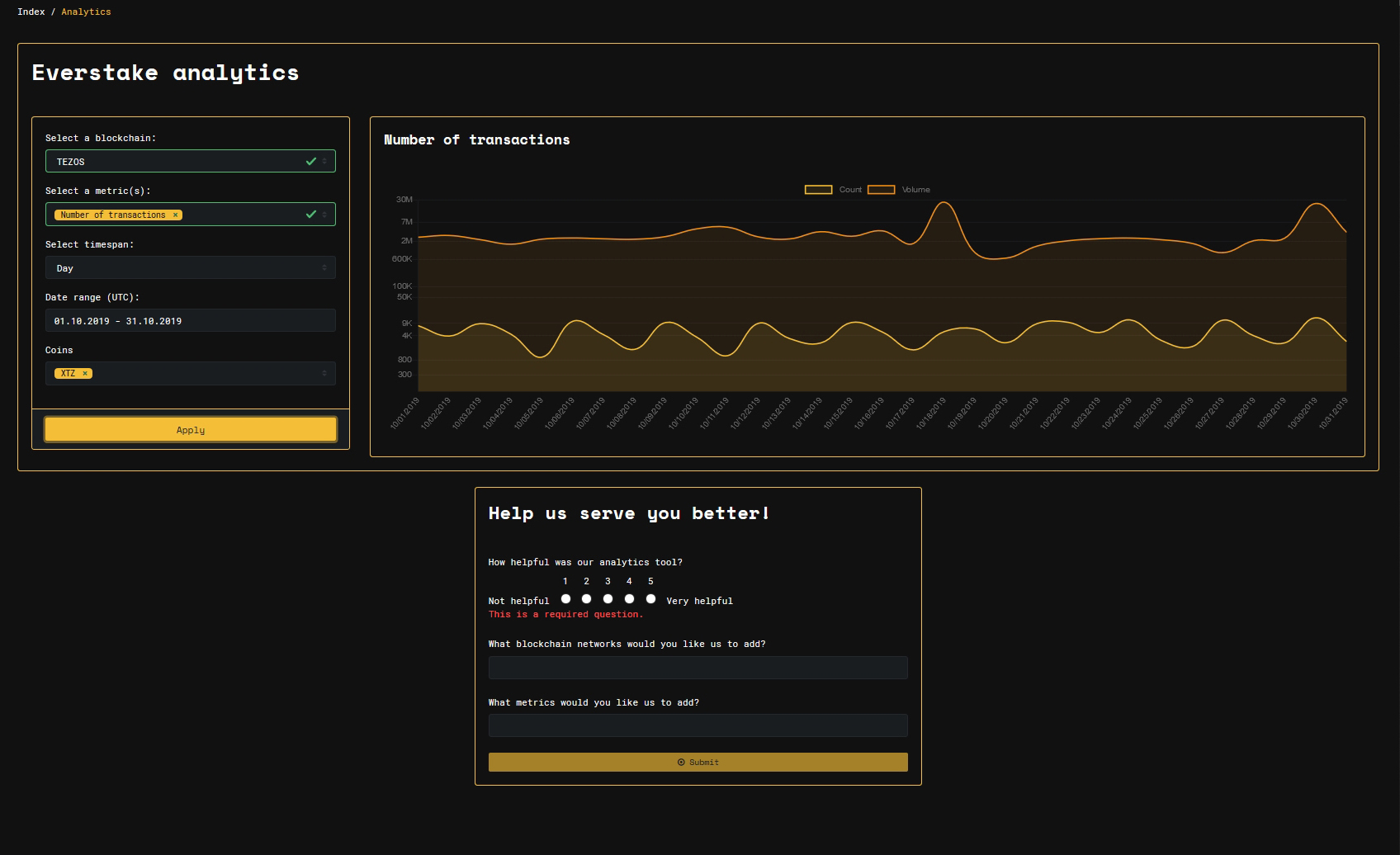This screenshot has height=855, width=1400.
Task: Remove the Number of transactions metric tag
Action: (x=175, y=215)
